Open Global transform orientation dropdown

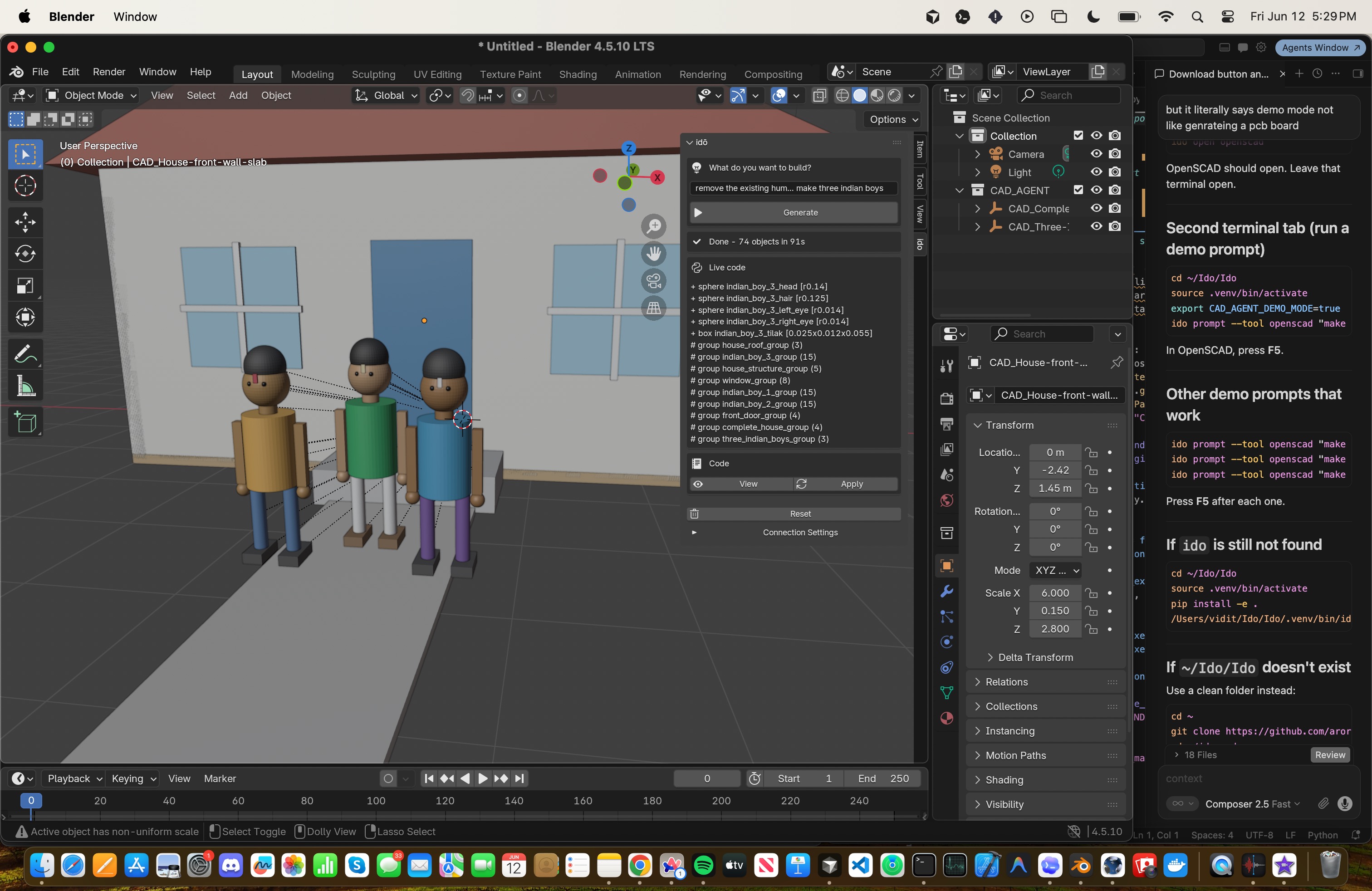point(386,96)
